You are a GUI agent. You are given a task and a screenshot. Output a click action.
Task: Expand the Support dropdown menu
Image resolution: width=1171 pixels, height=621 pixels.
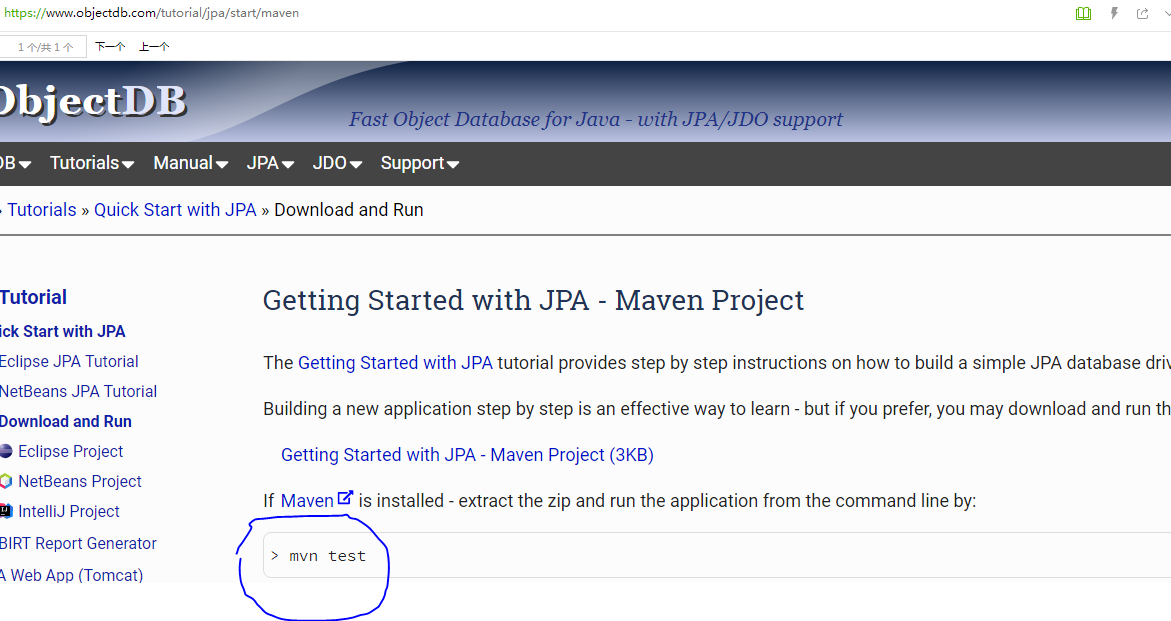point(420,163)
